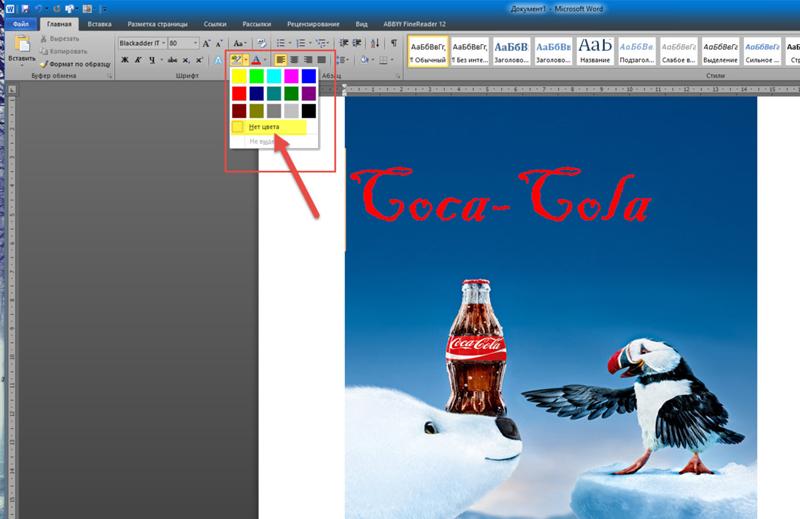The height and width of the screenshot is (519, 800).
Task: Pick the yellow highlight swatch
Action: (239, 76)
